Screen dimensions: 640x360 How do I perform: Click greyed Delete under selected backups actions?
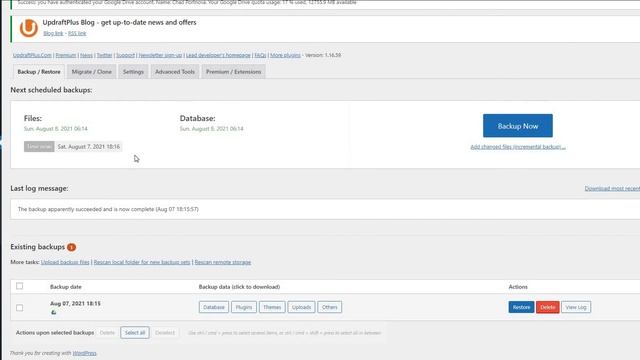click(x=107, y=333)
